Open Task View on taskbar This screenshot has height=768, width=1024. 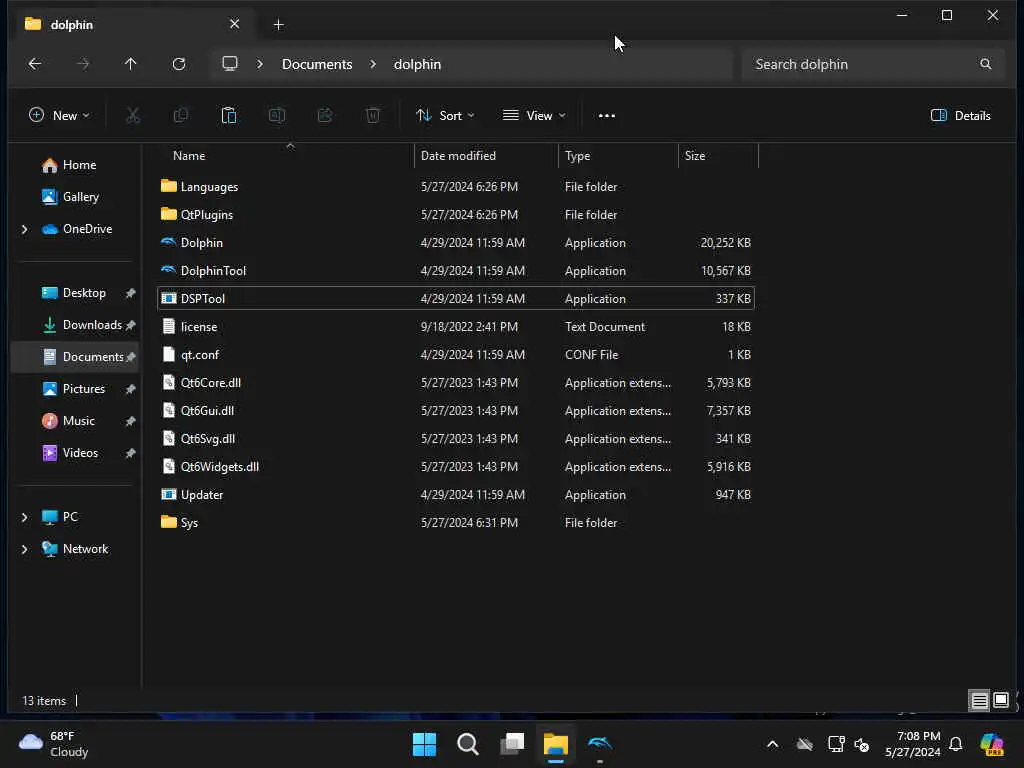click(x=512, y=744)
